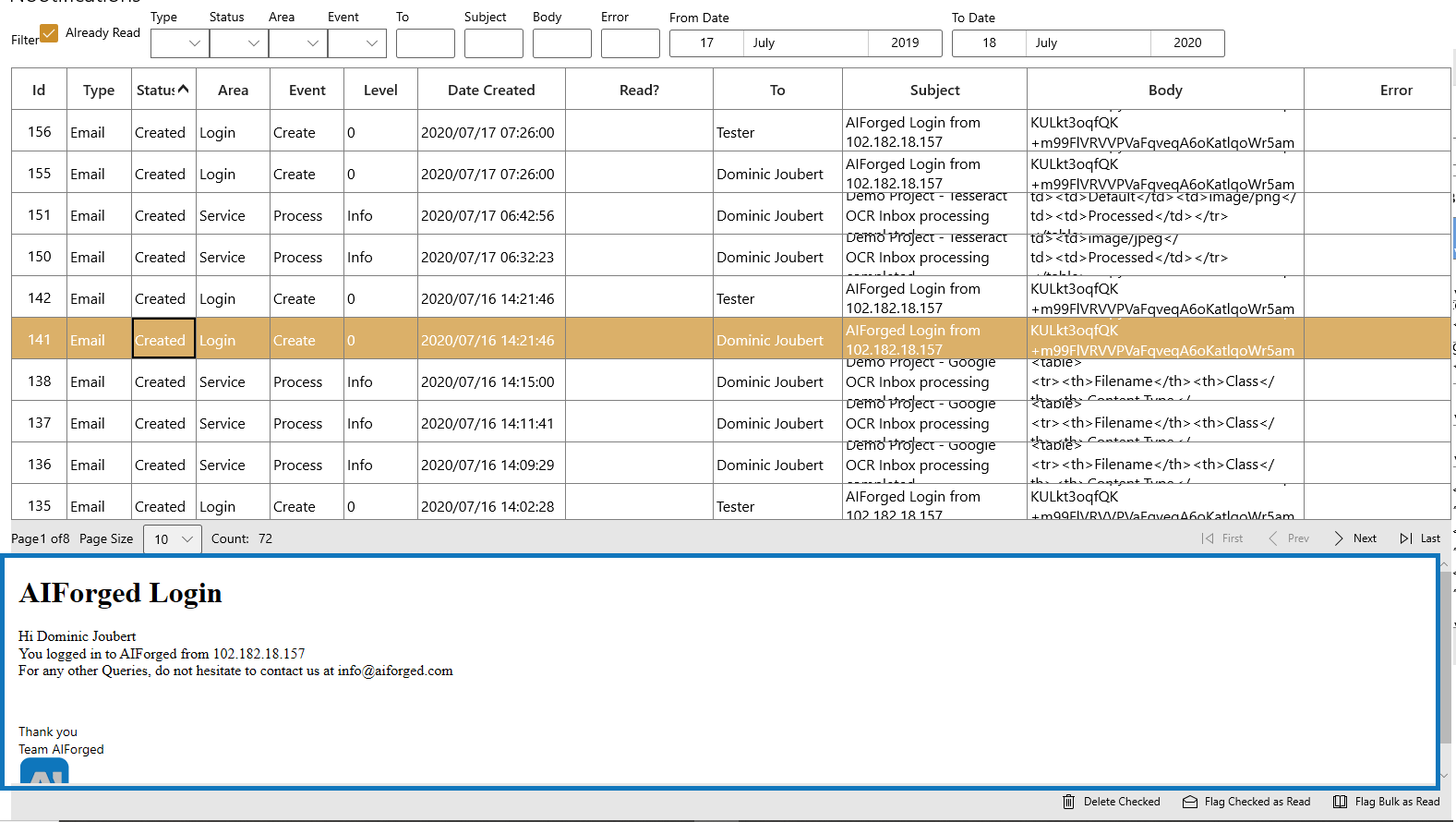1456x822 pixels.
Task: Click the AIForged Login preview heading
Action: (120, 592)
